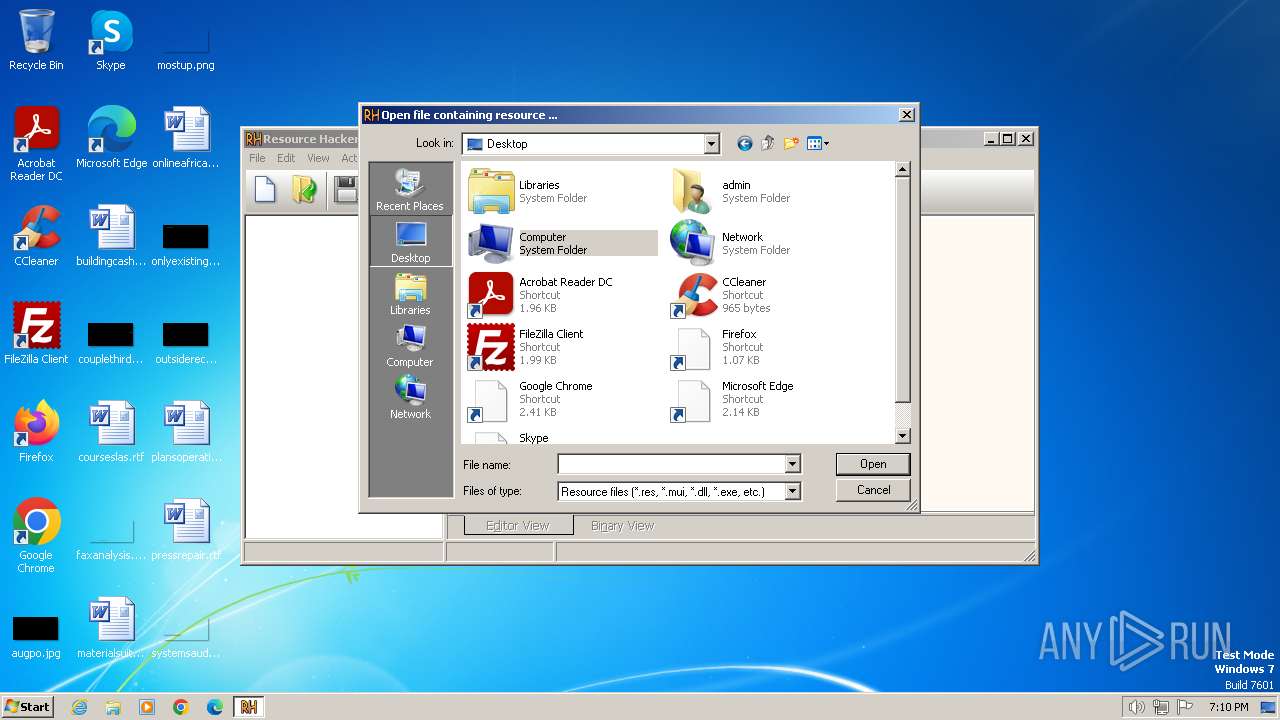
Task: Select FileZilla Client shortcut in file list
Action: pyautogui.click(x=562, y=347)
